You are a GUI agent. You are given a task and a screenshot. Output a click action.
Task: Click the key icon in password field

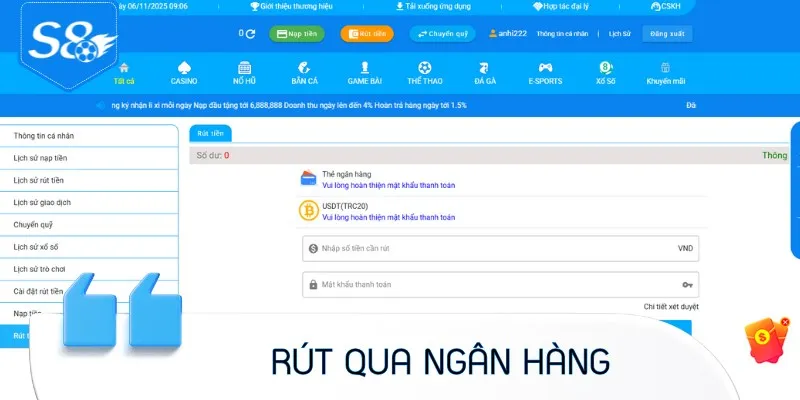(687, 285)
